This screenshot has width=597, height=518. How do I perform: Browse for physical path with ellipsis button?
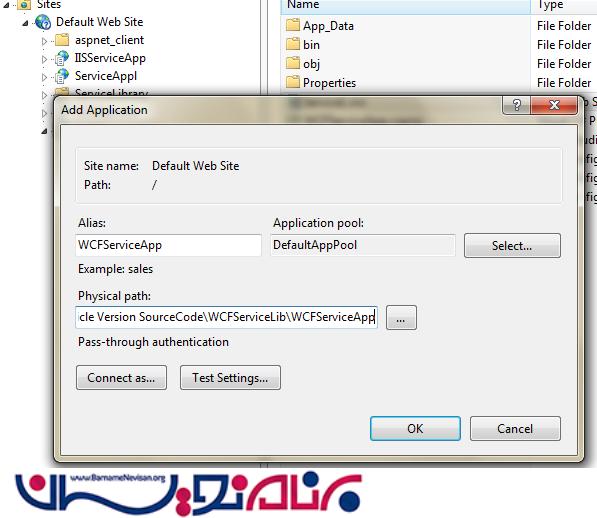point(401,317)
